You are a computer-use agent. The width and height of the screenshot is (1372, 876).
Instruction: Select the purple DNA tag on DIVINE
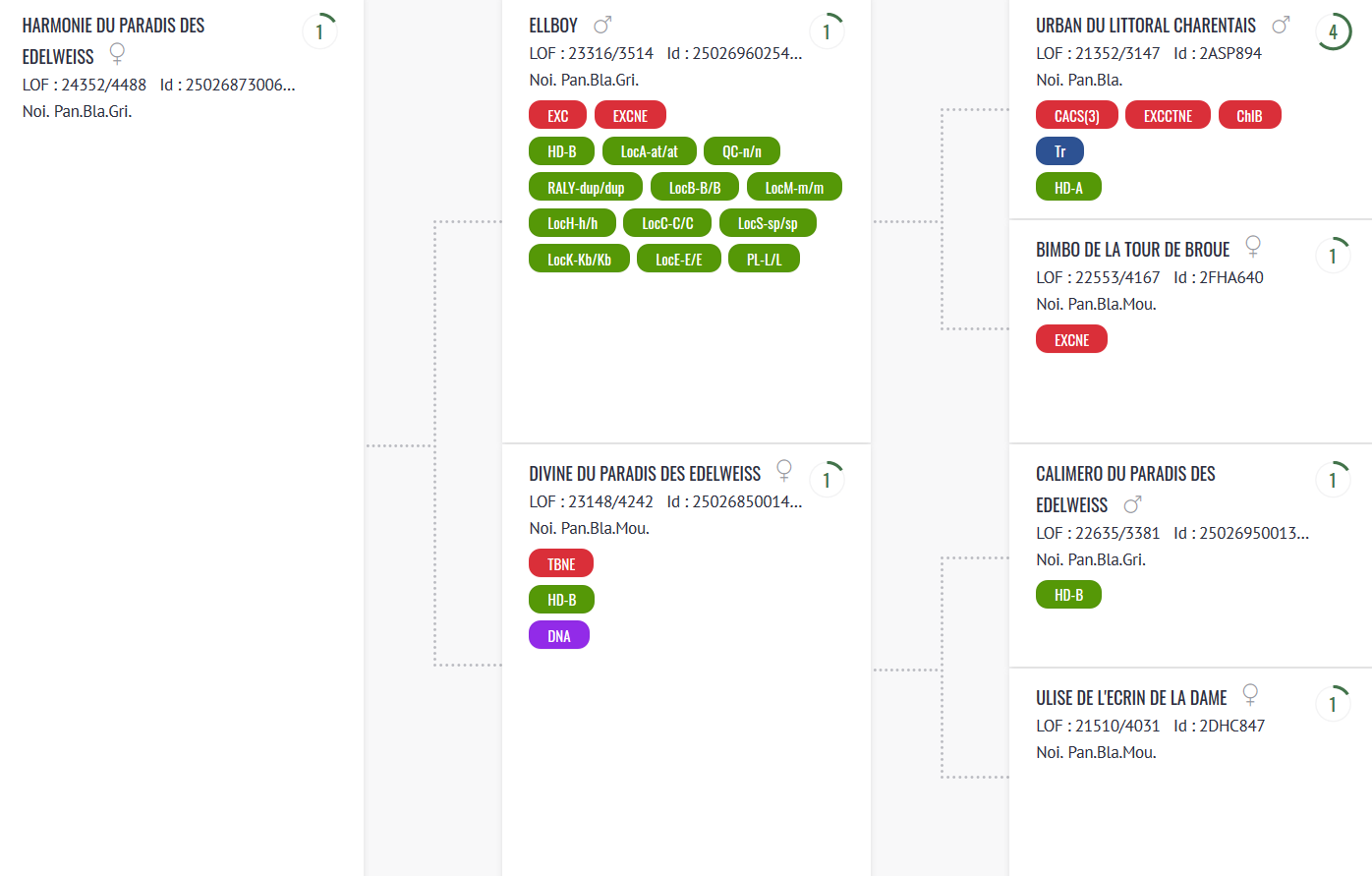point(559,635)
